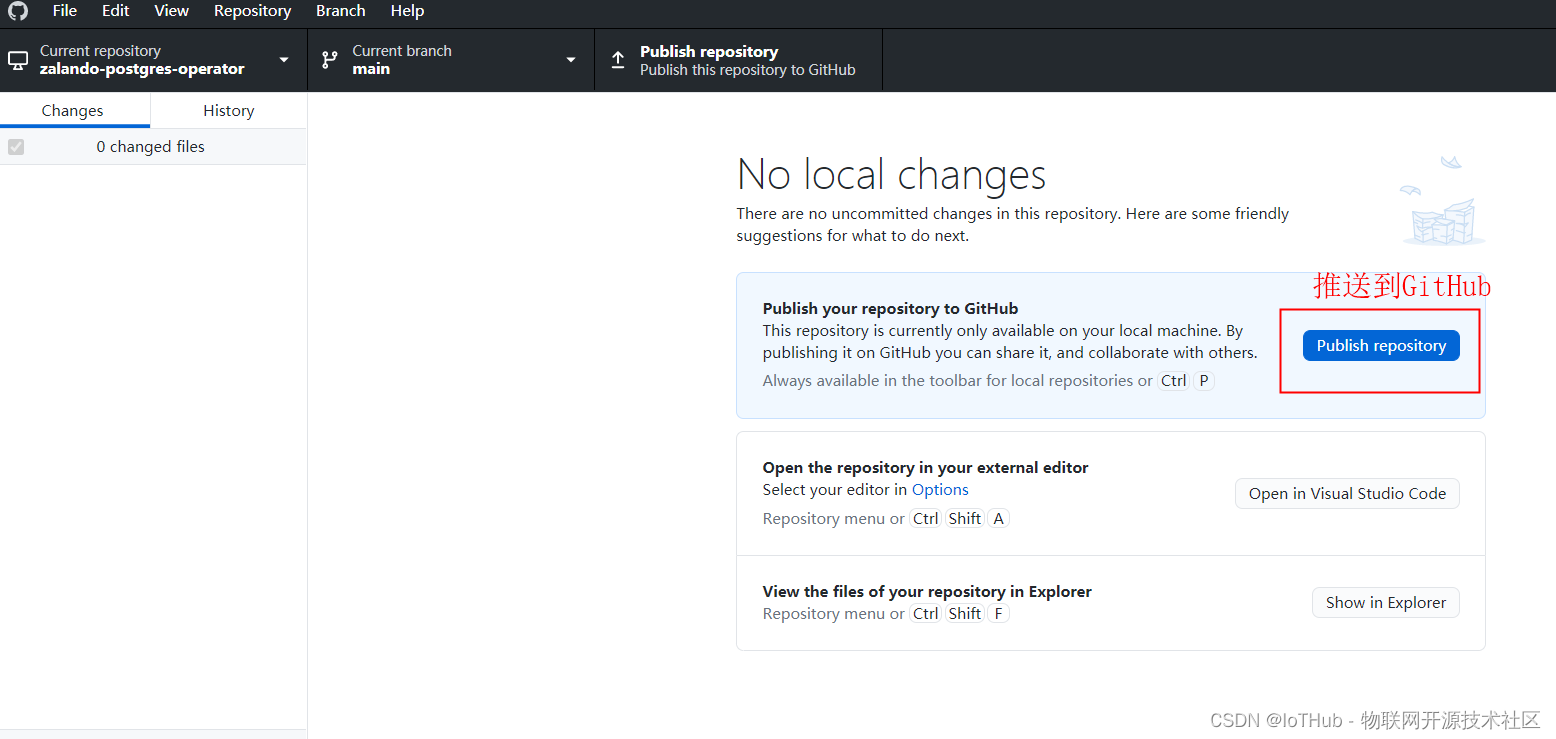Click the F shortcut key hint

pos(998,614)
